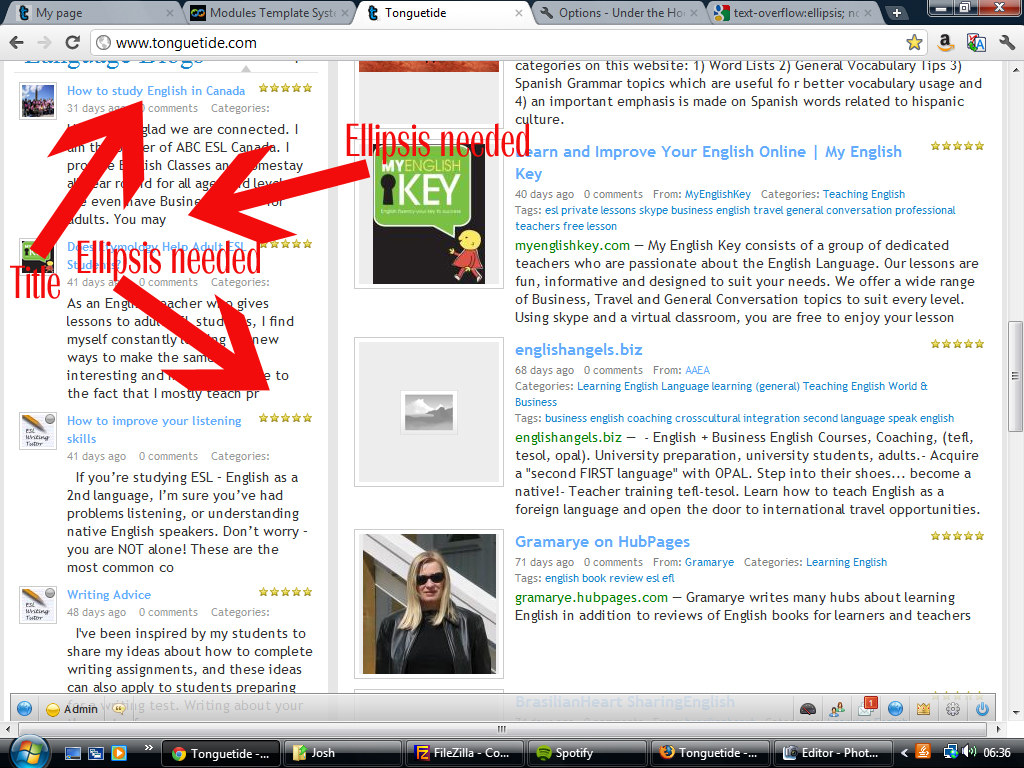View the placeholder image thumbnail for englishangels.biz
1024x768 pixels.
(x=429, y=412)
